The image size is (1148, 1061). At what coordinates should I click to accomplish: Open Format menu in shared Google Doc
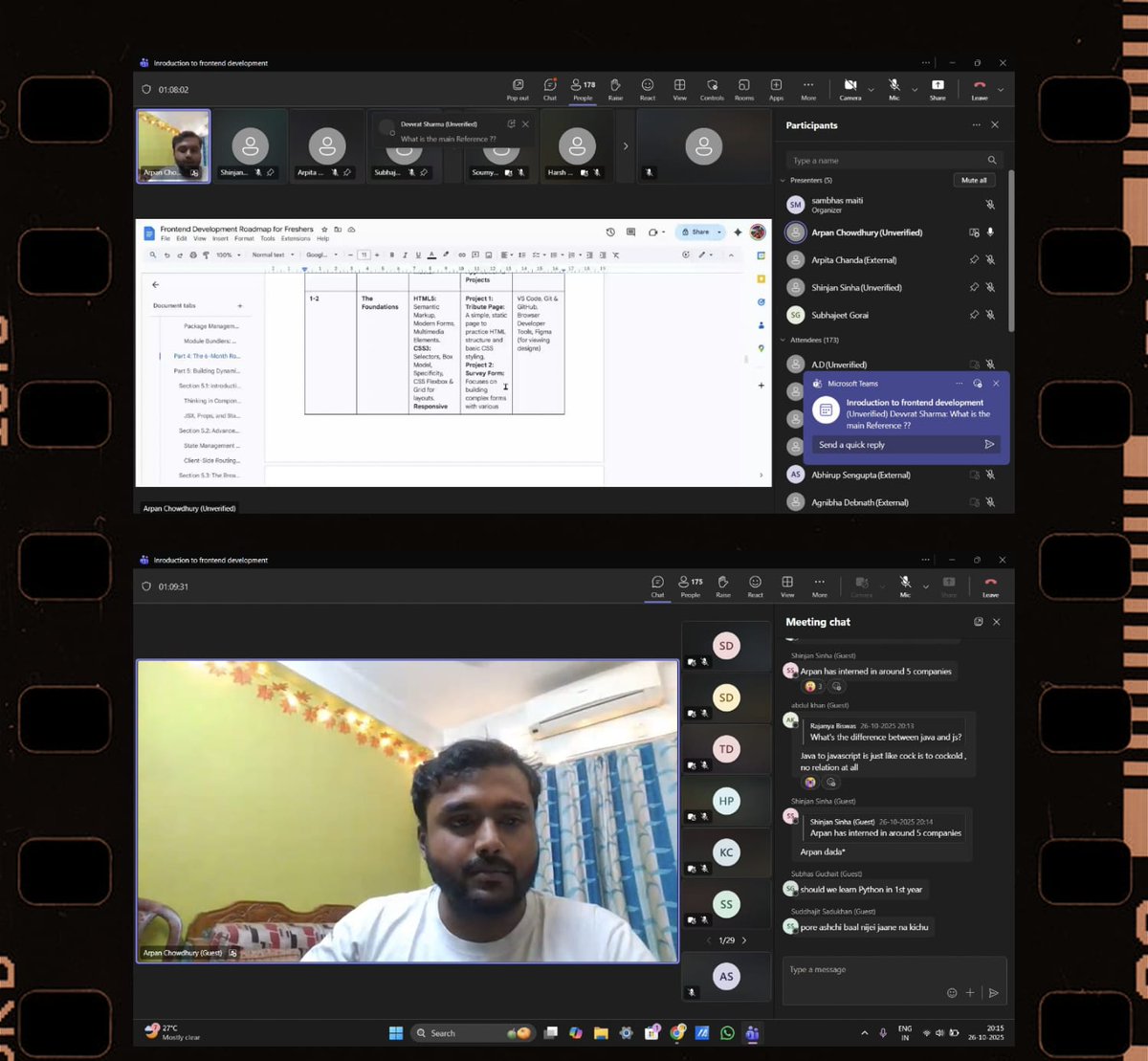(x=244, y=238)
